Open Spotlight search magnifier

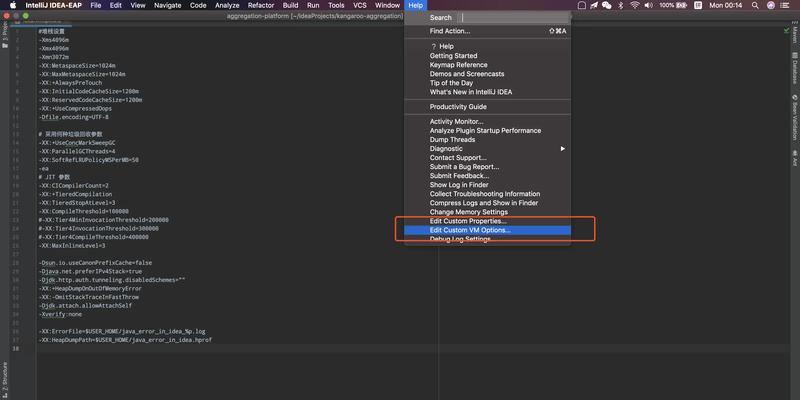point(755,5)
